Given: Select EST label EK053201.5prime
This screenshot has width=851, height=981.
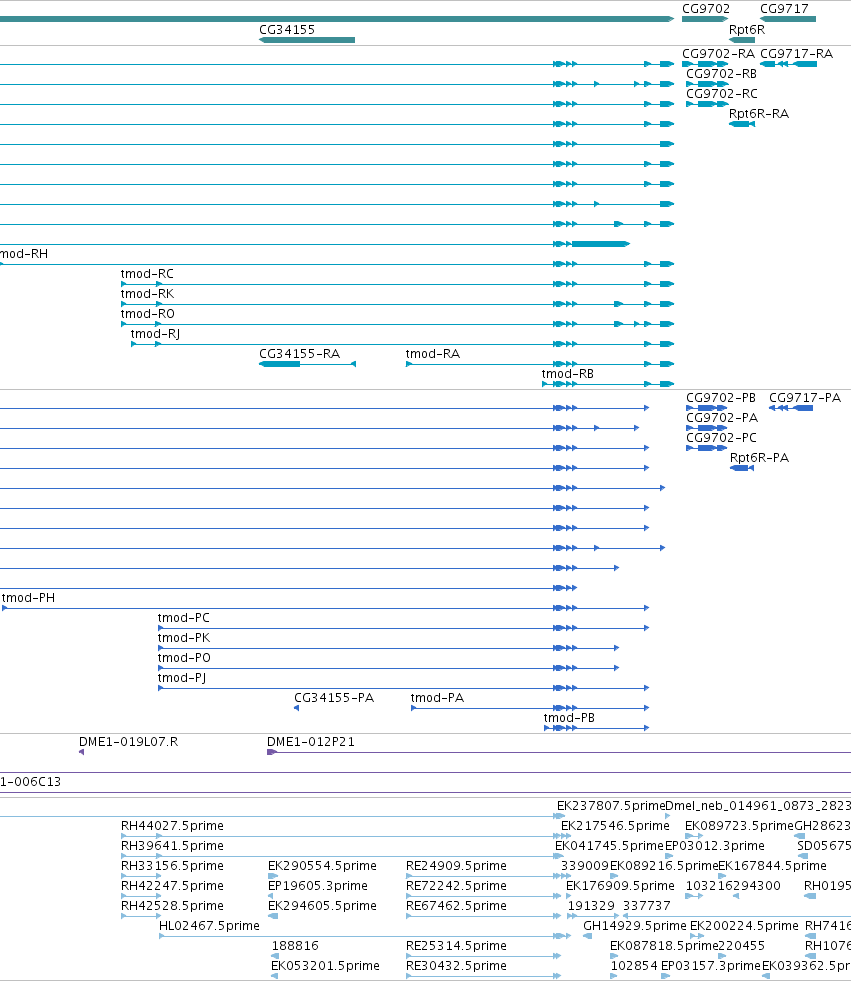Looking at the screenshot, I should click(325, 966).
